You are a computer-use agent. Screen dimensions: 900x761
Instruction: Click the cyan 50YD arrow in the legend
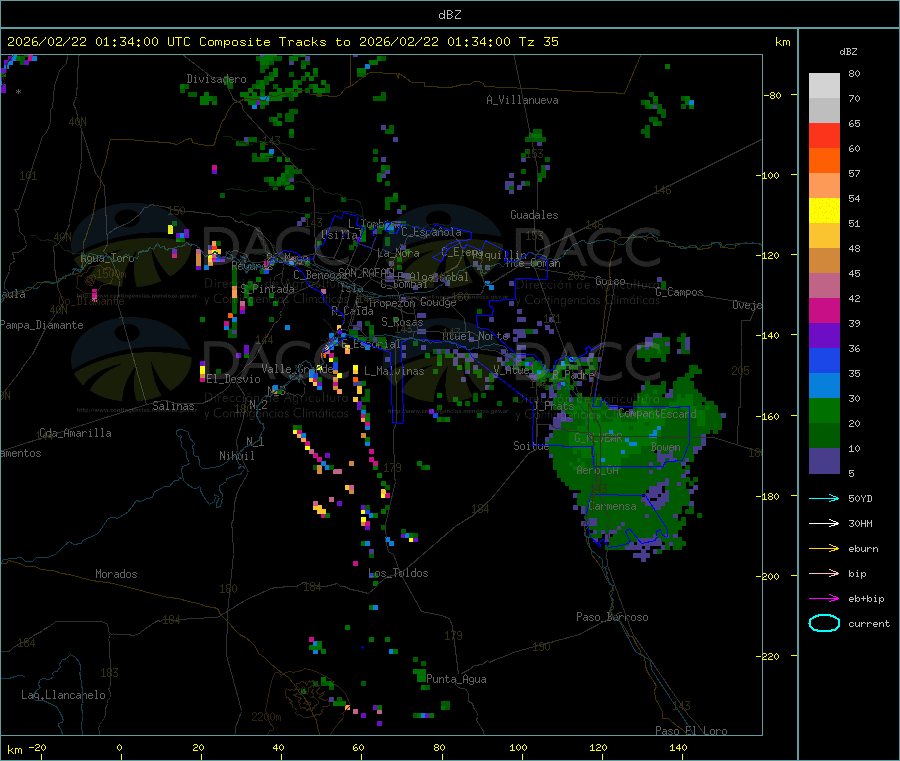[x=824, y=498]
